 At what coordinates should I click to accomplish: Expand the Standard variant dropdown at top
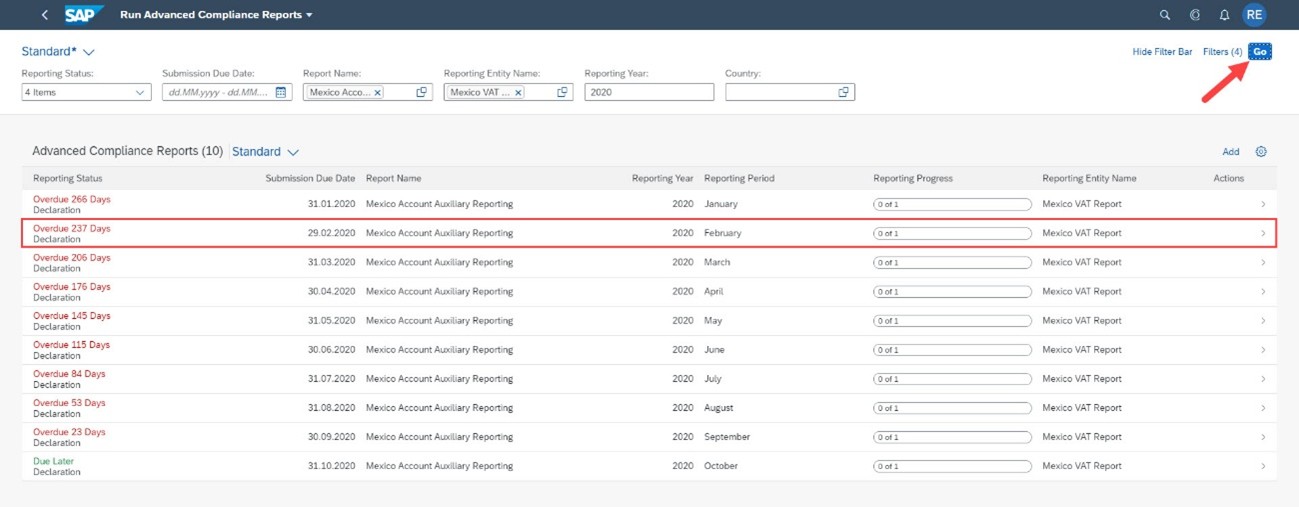89,51
